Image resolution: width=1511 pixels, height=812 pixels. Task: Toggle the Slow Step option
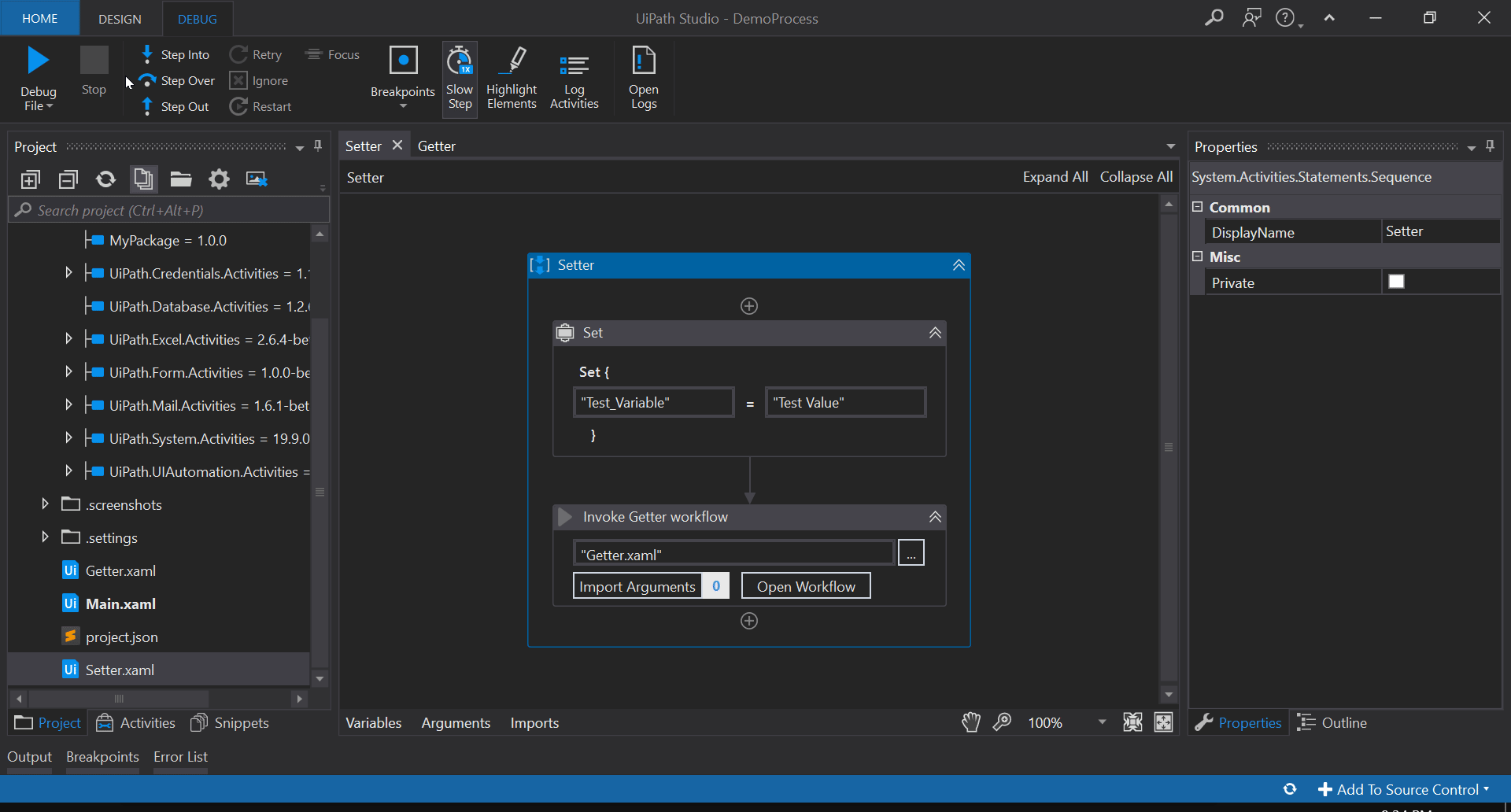460,79
